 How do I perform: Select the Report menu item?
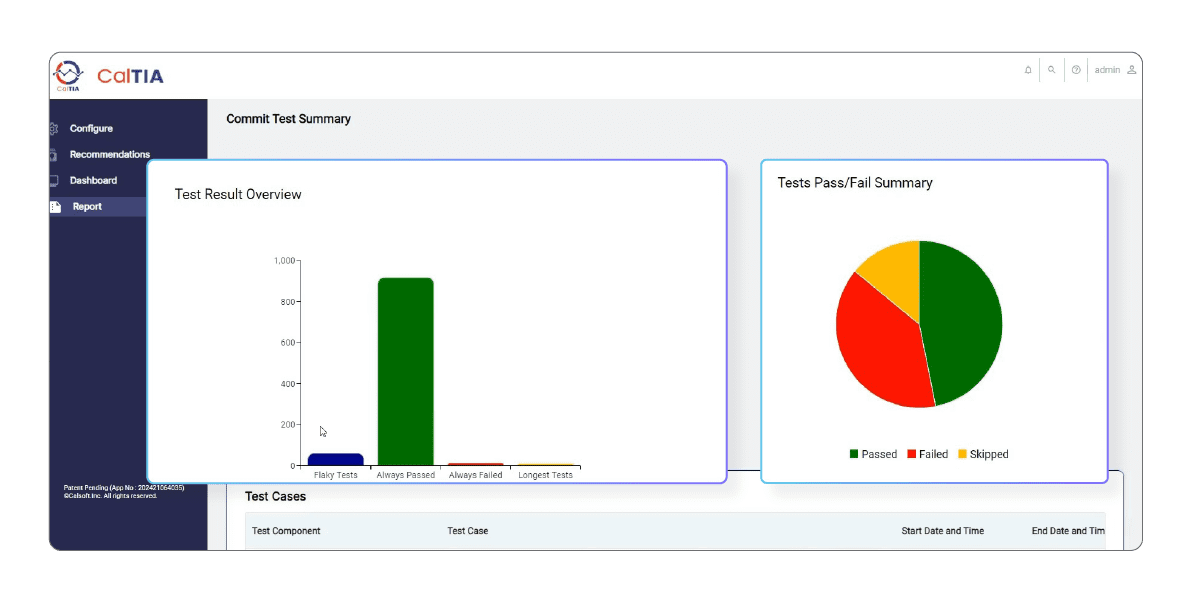(x=87, y=207)
